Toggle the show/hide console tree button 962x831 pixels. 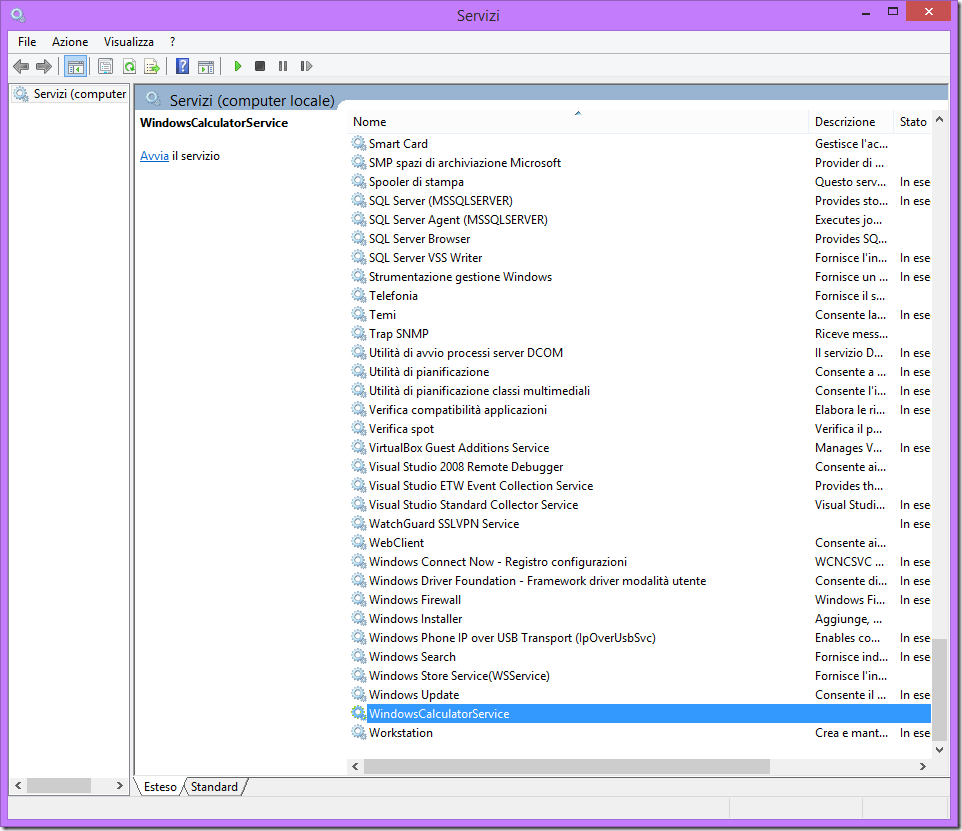pyautogui.click(x=75, y=67)
